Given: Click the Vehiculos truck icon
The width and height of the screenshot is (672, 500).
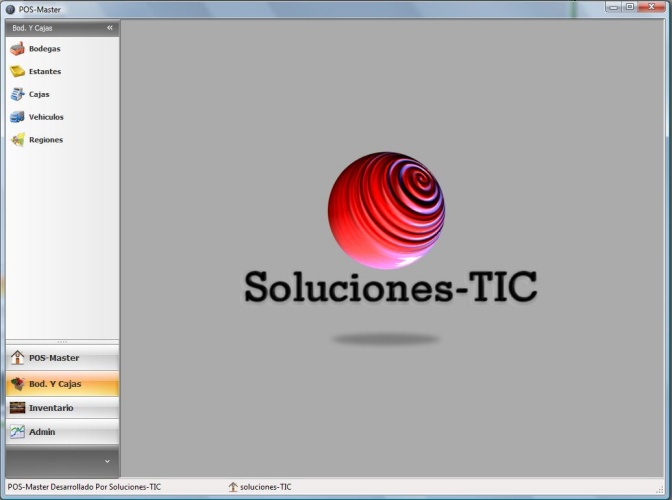Looking at the screenshot, I should [x=18, y=117].
